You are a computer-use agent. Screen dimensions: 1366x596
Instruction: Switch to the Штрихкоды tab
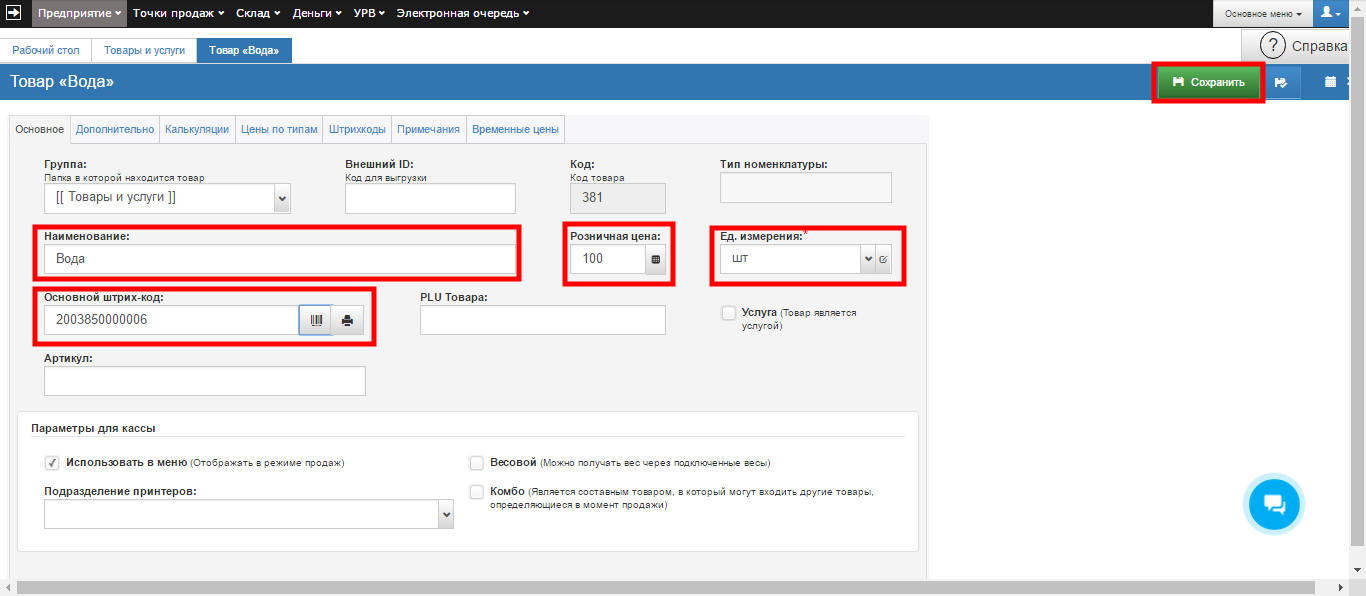357,129
